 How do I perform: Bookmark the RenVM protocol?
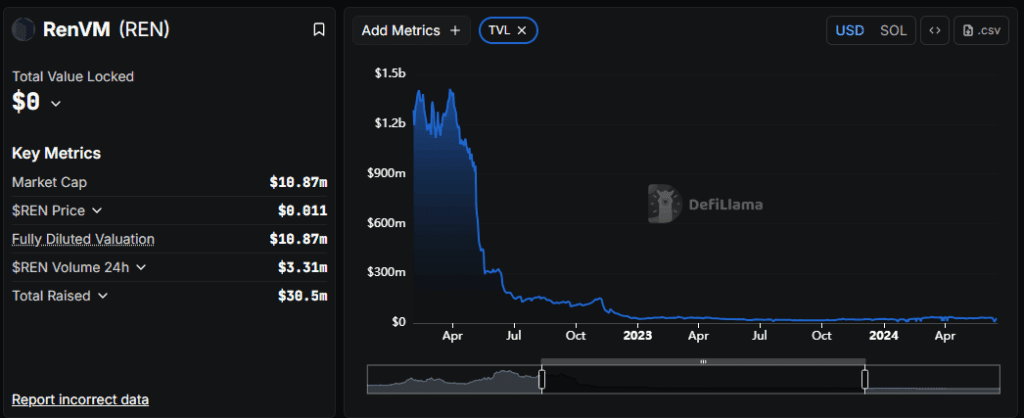point(319,30)
